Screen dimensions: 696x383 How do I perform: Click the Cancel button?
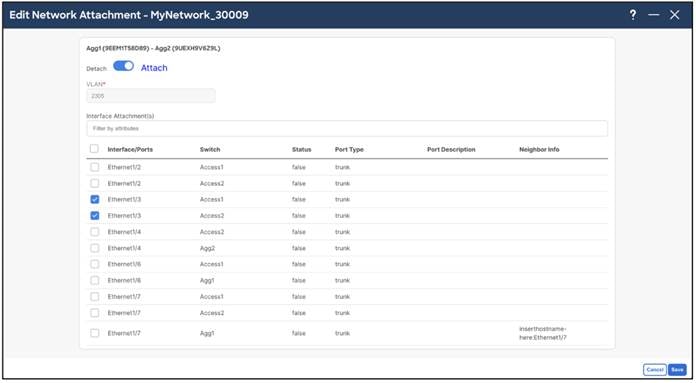[655, 369]
